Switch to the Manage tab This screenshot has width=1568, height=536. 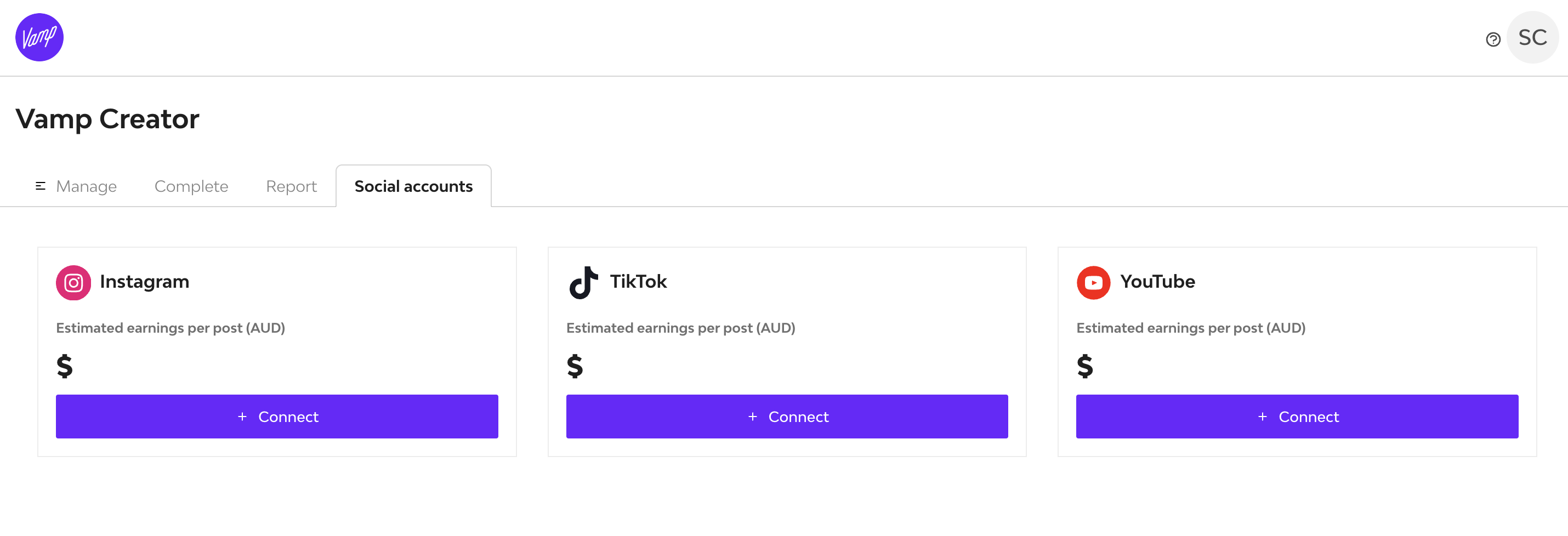click(86, 186)
